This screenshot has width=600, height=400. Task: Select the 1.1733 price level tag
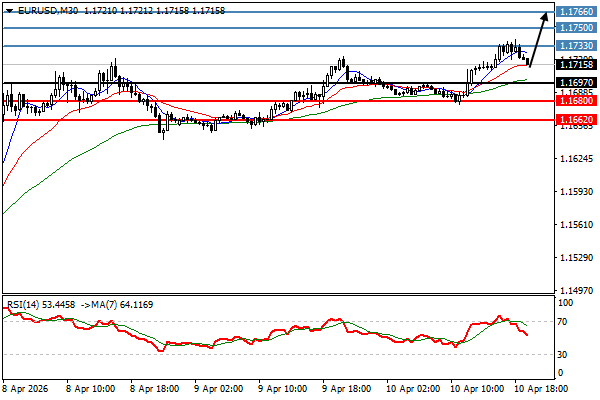pos(577,46)
